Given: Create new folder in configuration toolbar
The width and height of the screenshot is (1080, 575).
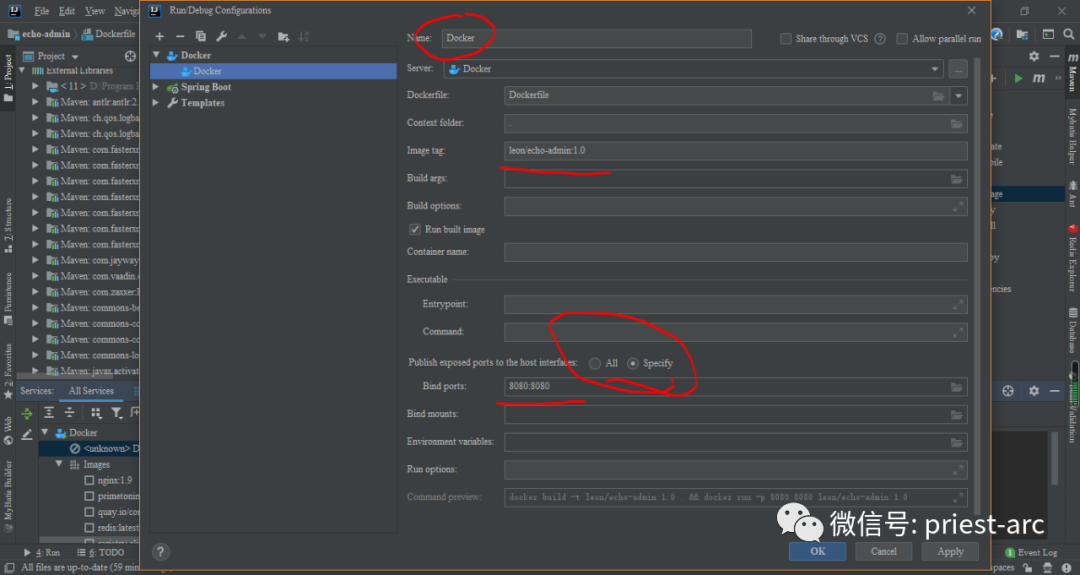Looking at the screenshot, I should click(283, 36).
